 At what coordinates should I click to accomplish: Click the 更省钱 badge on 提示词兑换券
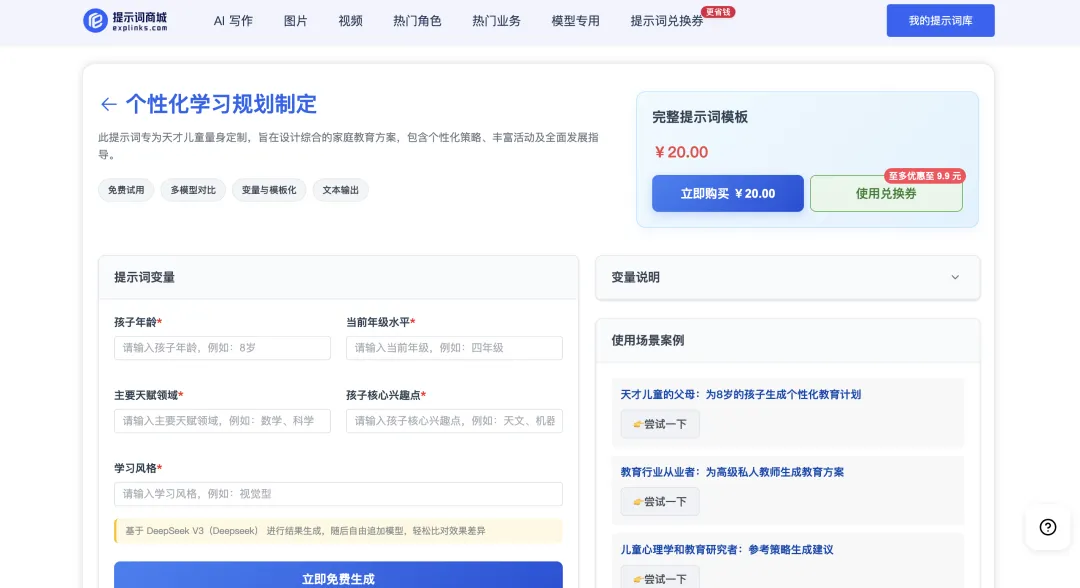click(x=718, y=12)
